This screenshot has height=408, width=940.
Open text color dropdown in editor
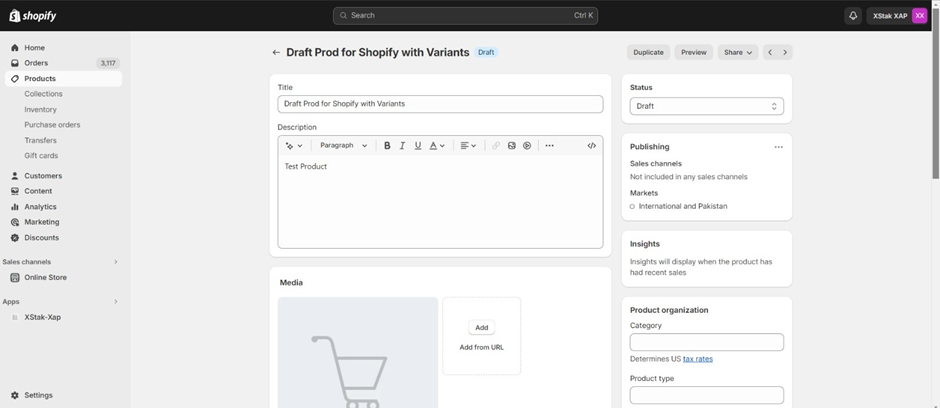[437, 146]
